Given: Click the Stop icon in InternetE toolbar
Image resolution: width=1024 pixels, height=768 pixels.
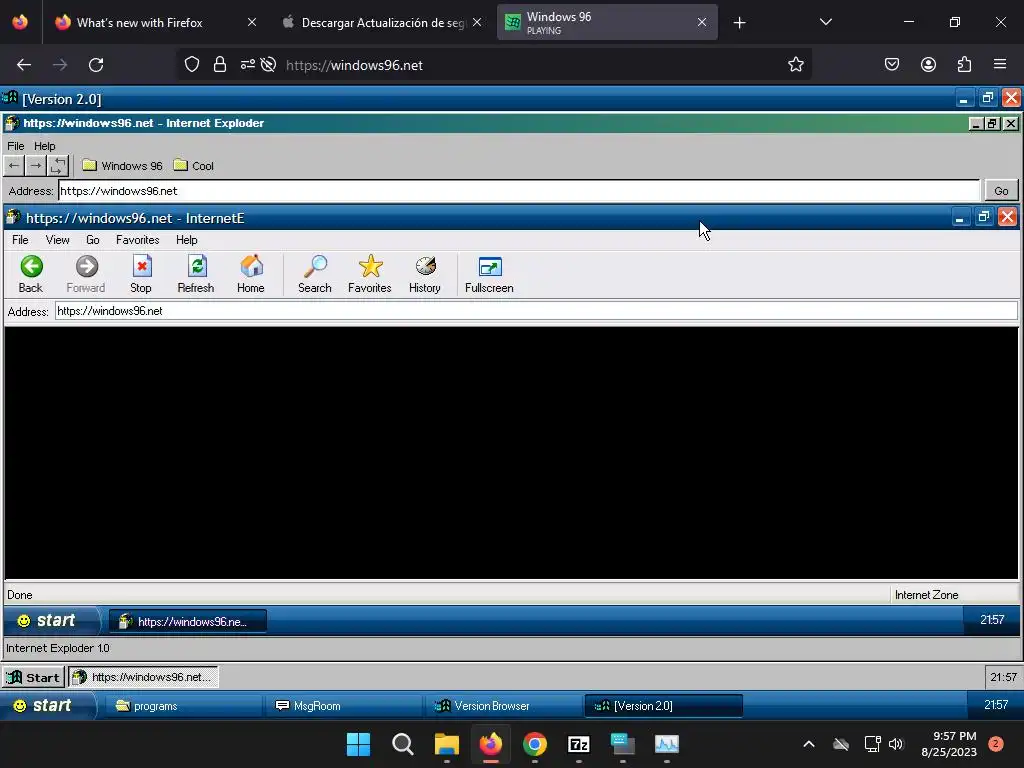Looking at the screenshot, I should [141, 266].
